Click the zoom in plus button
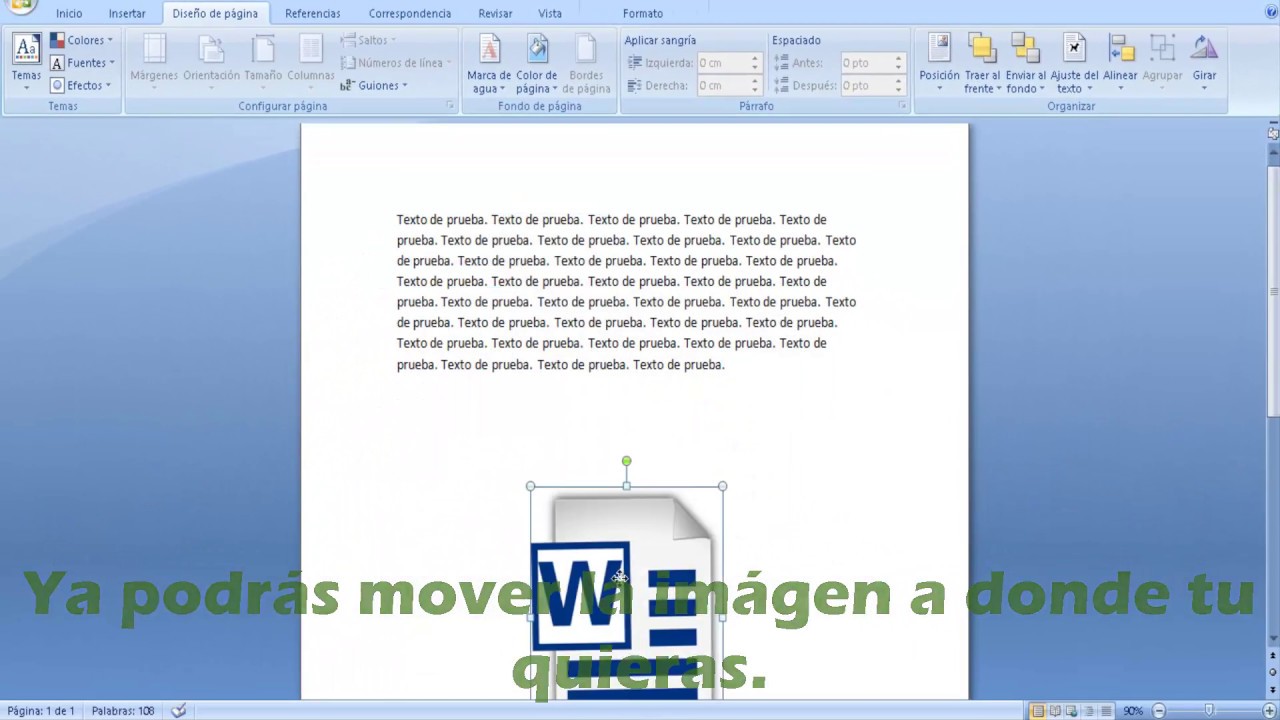 point(1270,711)
